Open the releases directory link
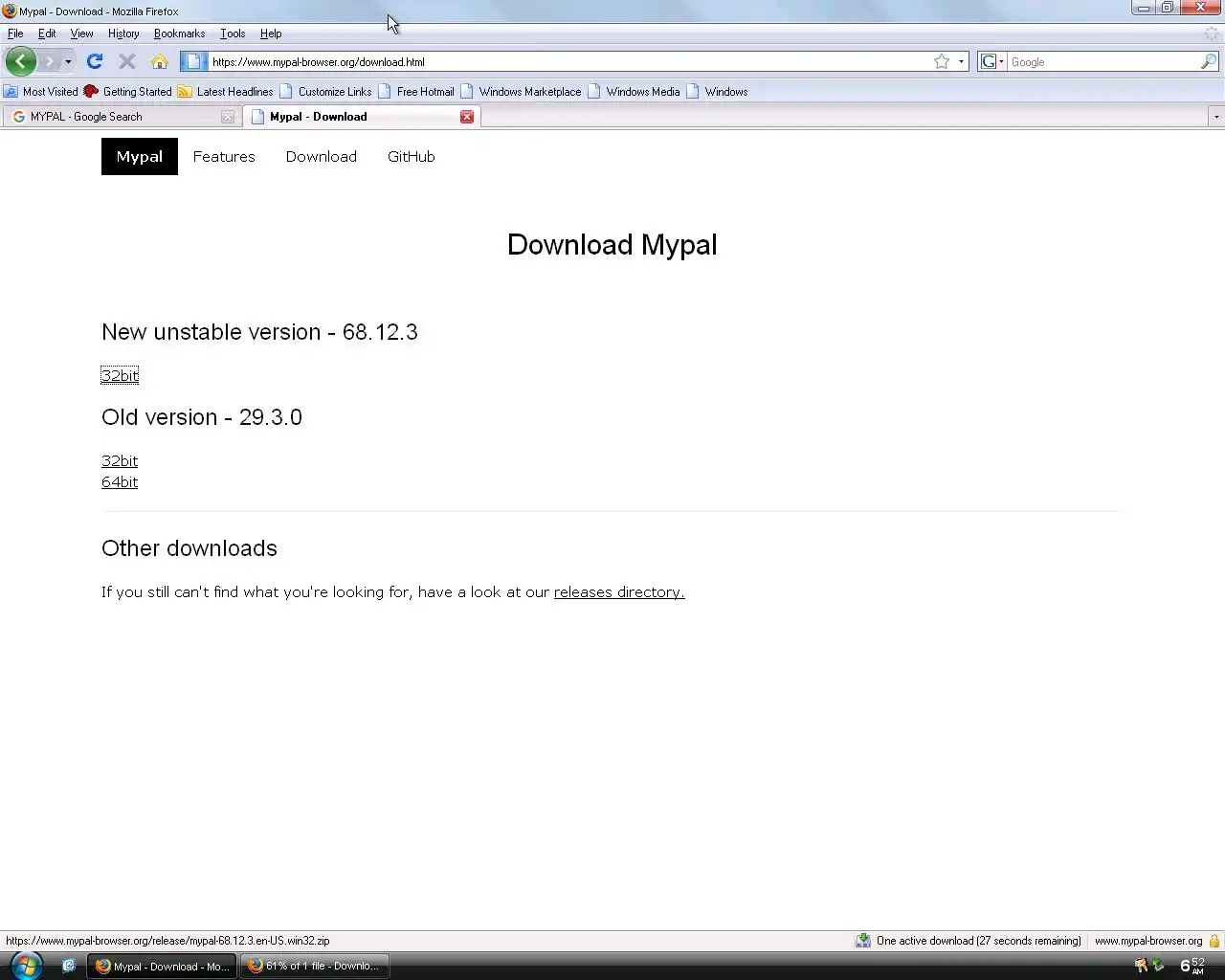Viewport: 1225px width, 980px height. pos(619,592)
